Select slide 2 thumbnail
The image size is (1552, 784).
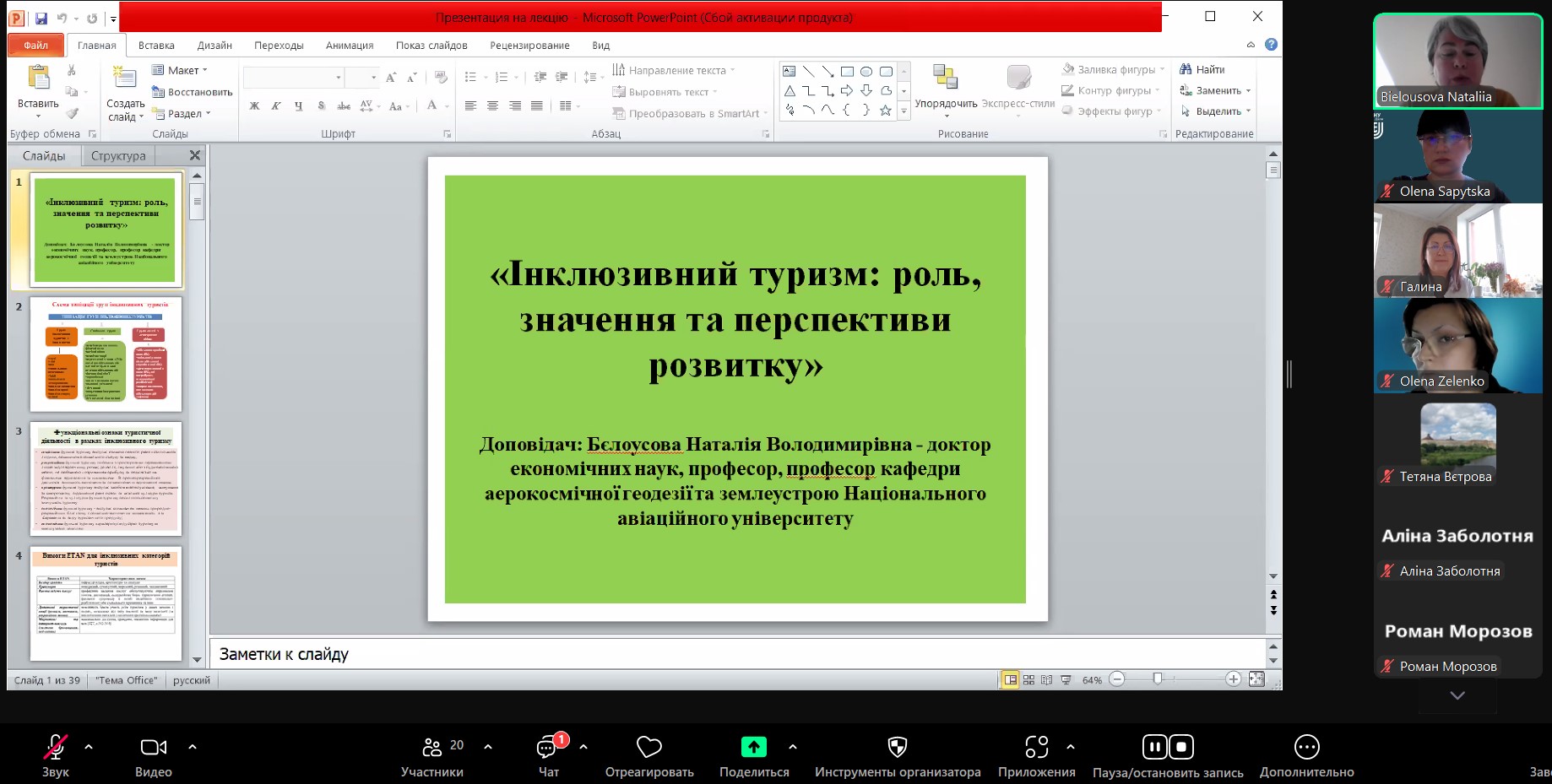[106, 354]
